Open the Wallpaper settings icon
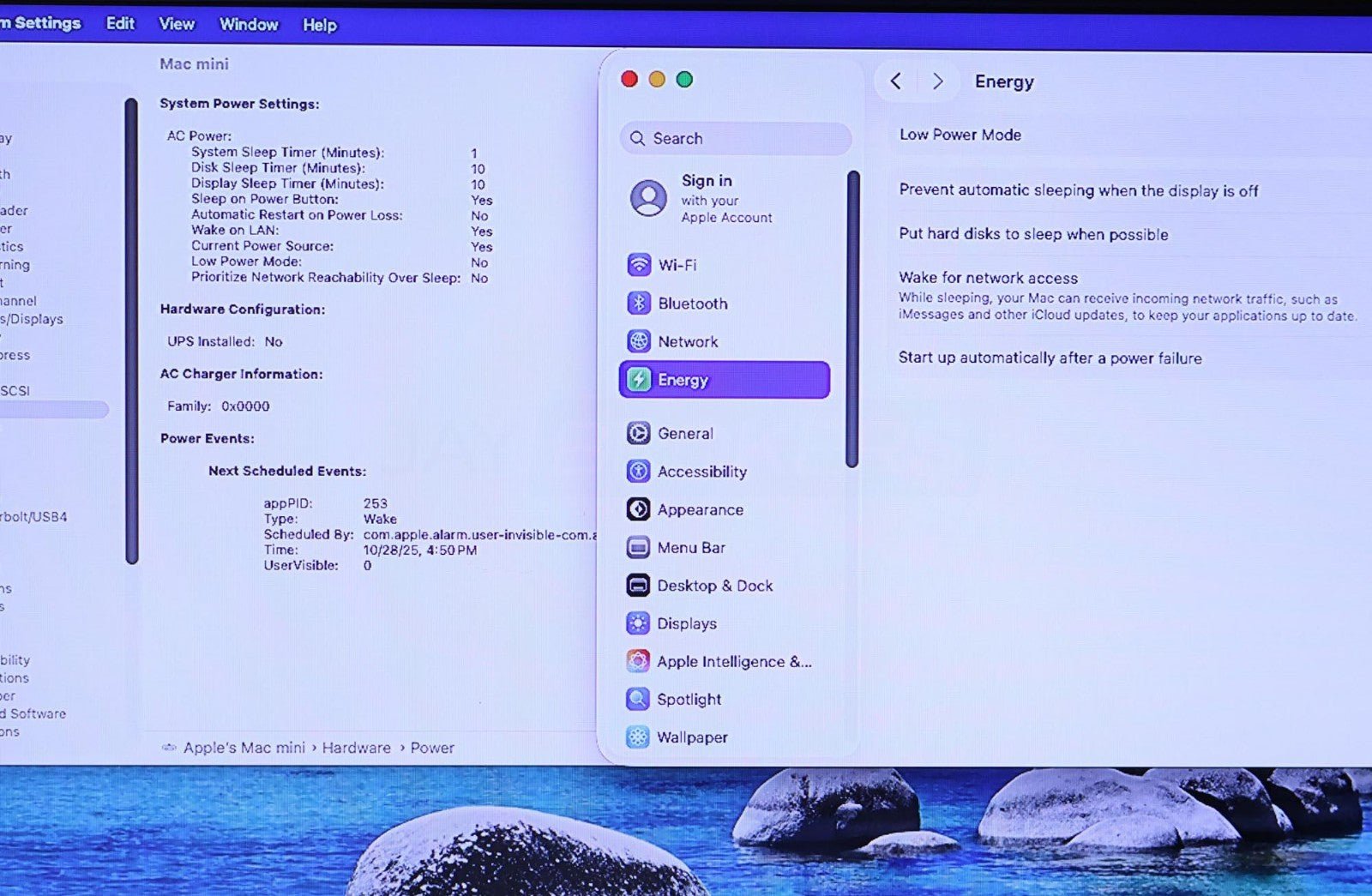Viewport: 1372px width, 896px height. 638,737
